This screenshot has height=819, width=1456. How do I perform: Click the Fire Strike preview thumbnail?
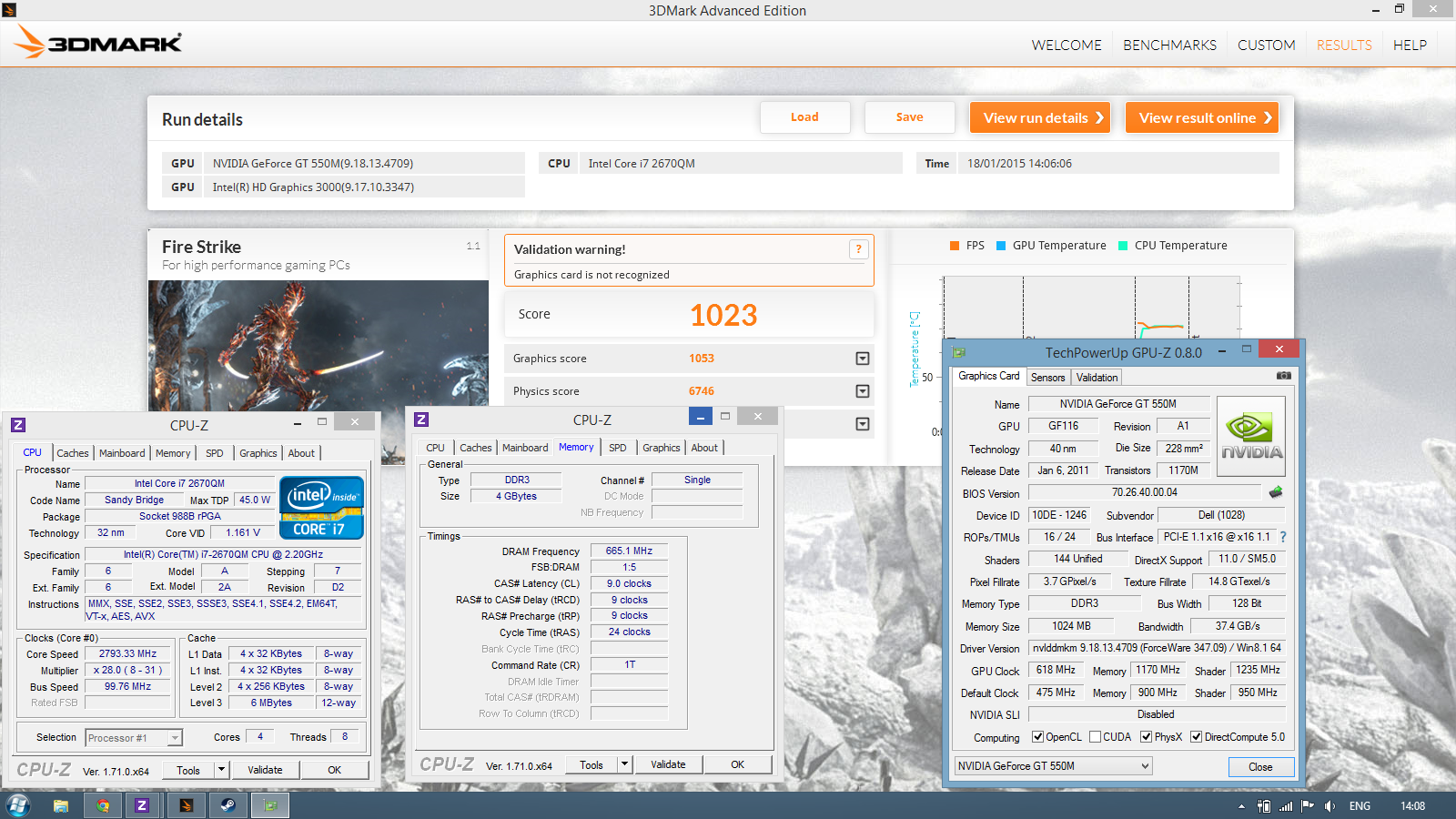(x=318, y=347)
